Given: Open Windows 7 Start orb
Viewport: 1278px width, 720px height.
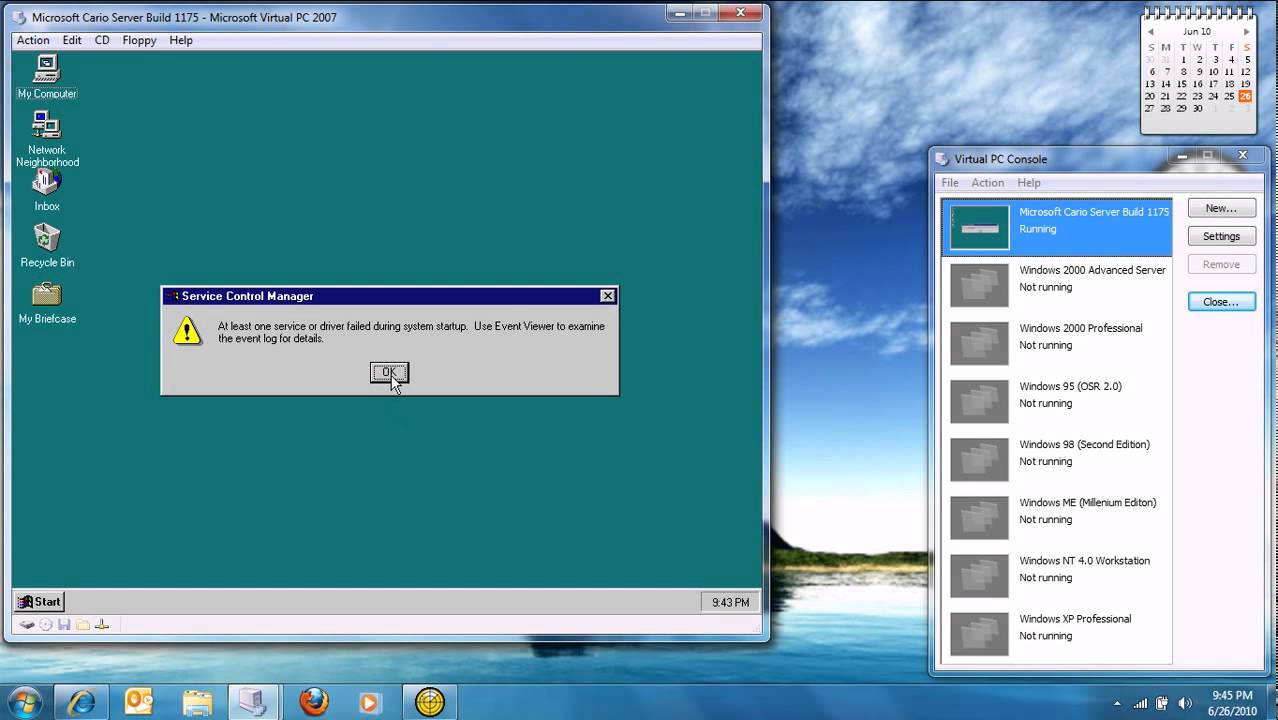Looking at the screenshot, I should click(24, 702).
